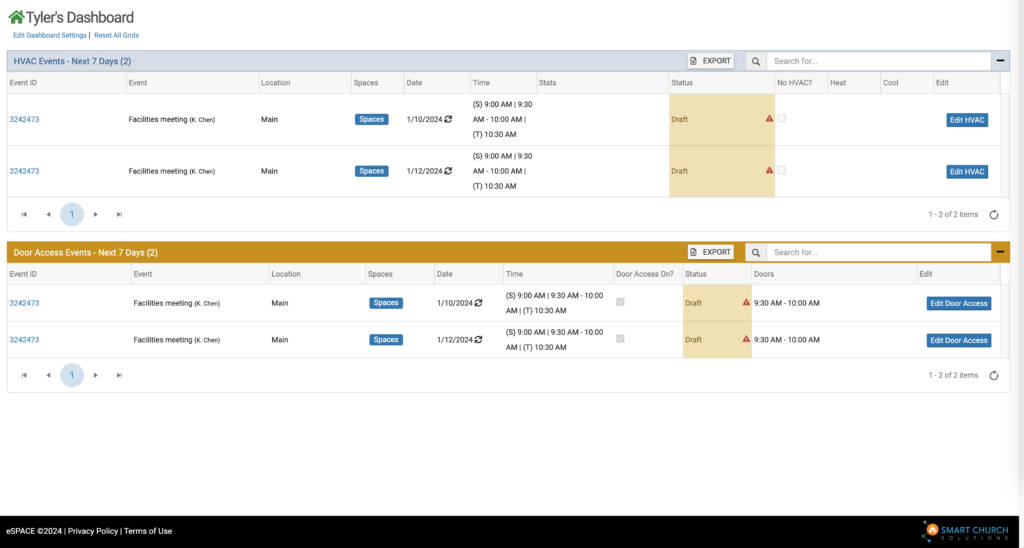Collapse the HVAC Events panel
The image size is (1024, 548).
(x=1000, y=61)
